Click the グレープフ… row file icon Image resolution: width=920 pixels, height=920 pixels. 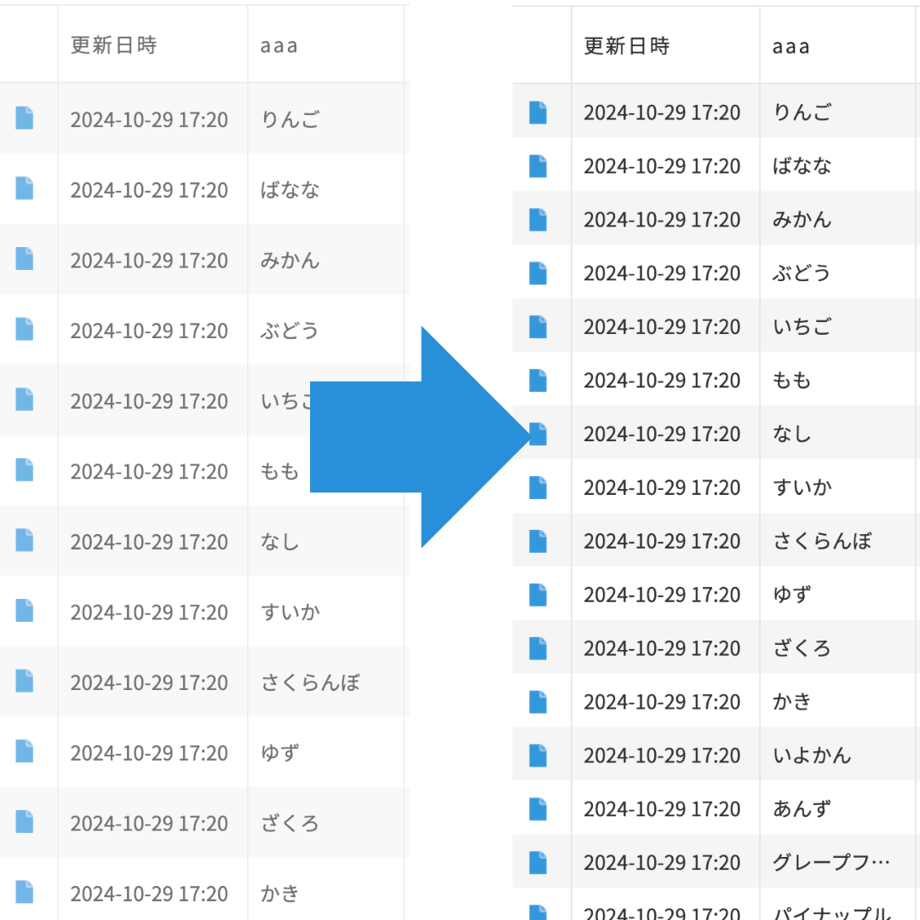pos(538,862)
